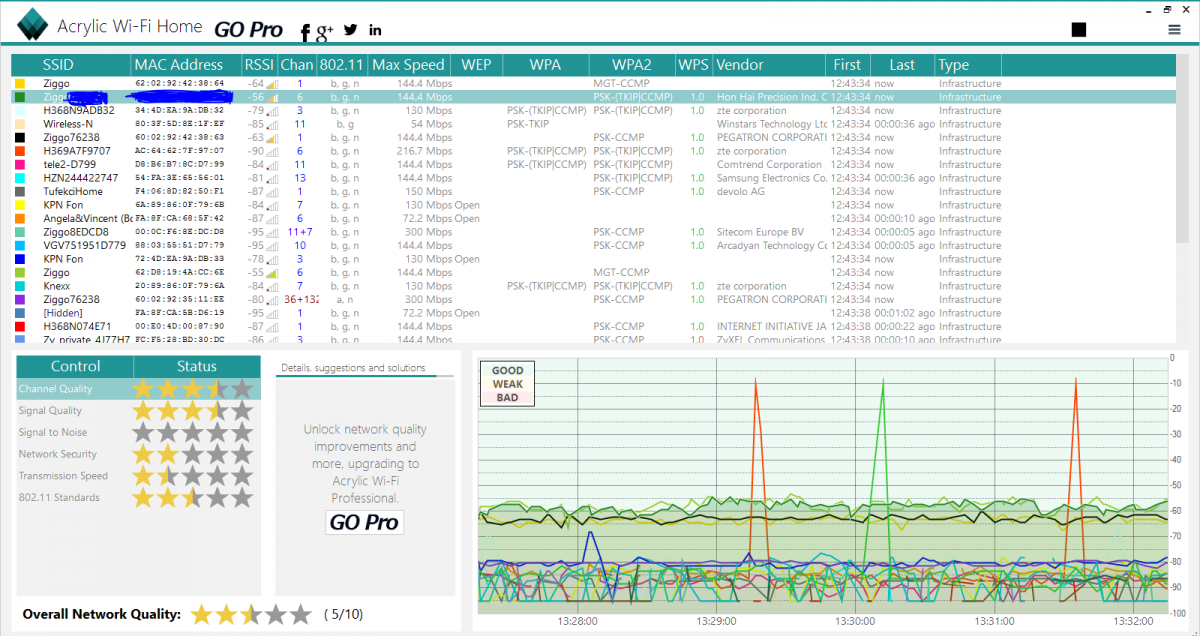Select the Angela&Vincent network name

click(87, 218)
